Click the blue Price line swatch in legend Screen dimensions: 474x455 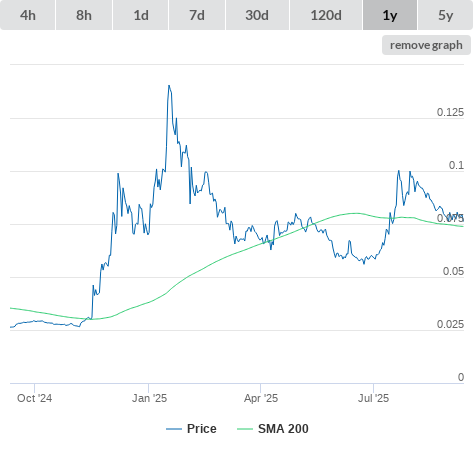click(174, 429)
